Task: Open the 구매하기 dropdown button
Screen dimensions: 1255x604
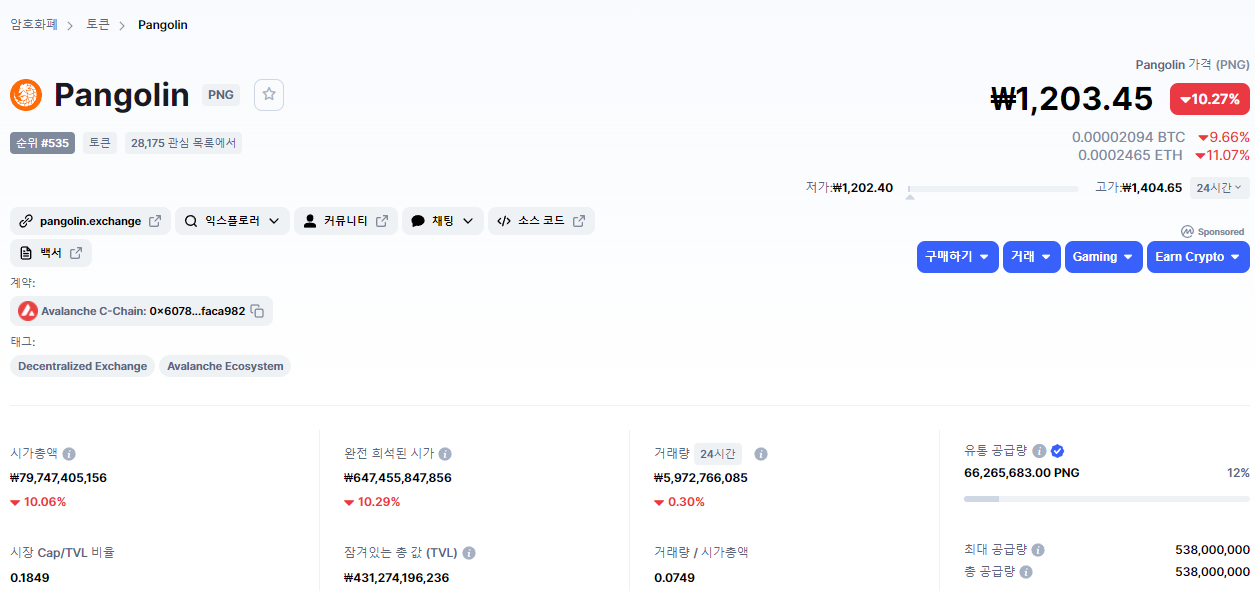Action: [957, 257]
